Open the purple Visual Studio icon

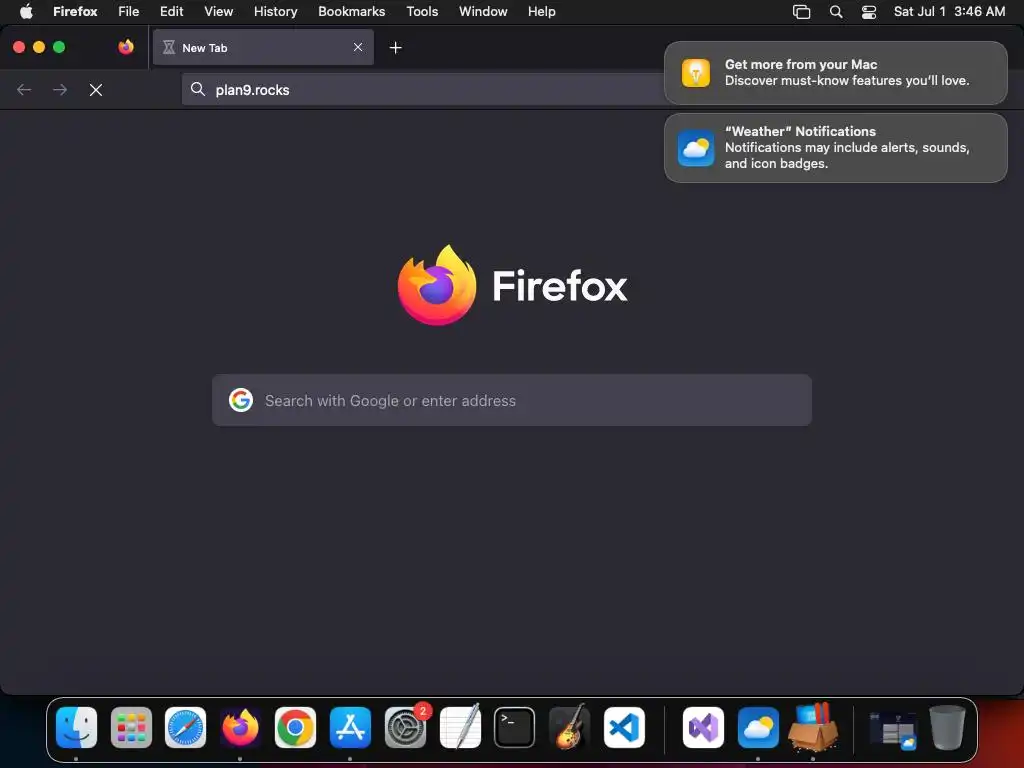703,727
